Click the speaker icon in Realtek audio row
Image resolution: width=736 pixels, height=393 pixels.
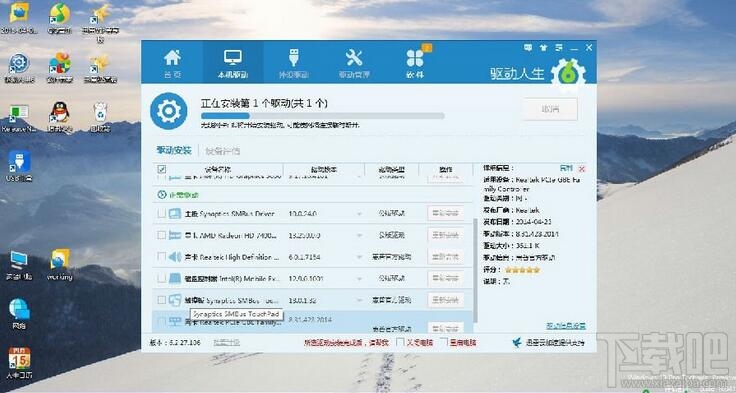tap(175, 256)
